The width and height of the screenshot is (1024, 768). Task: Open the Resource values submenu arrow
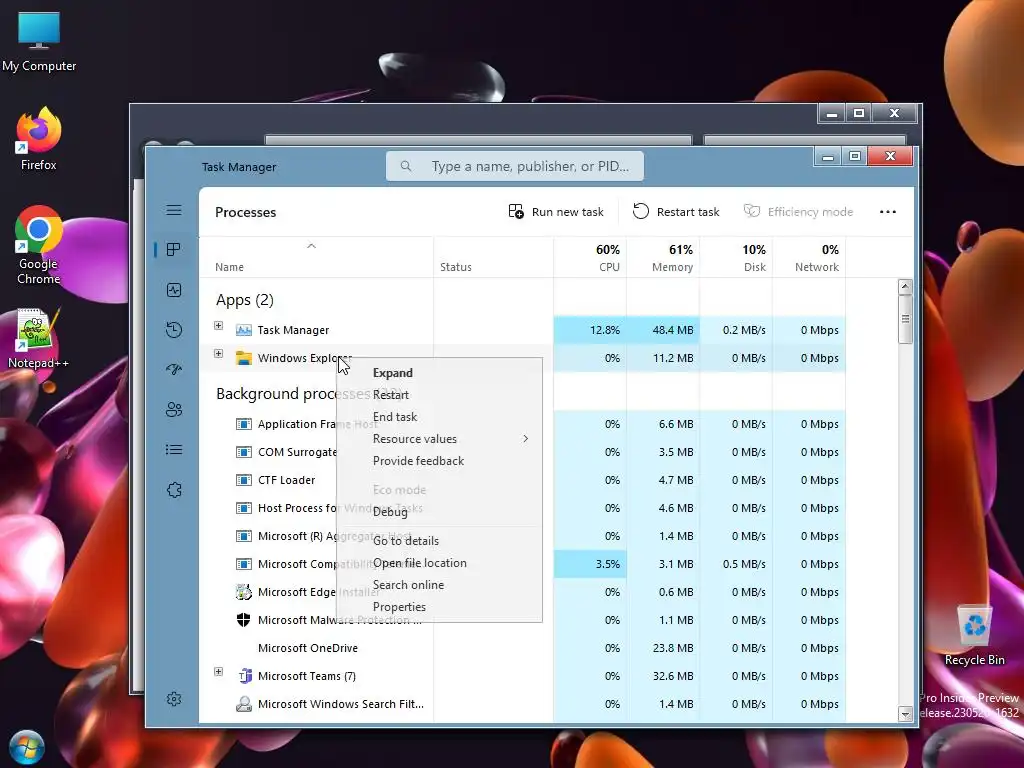526,439
